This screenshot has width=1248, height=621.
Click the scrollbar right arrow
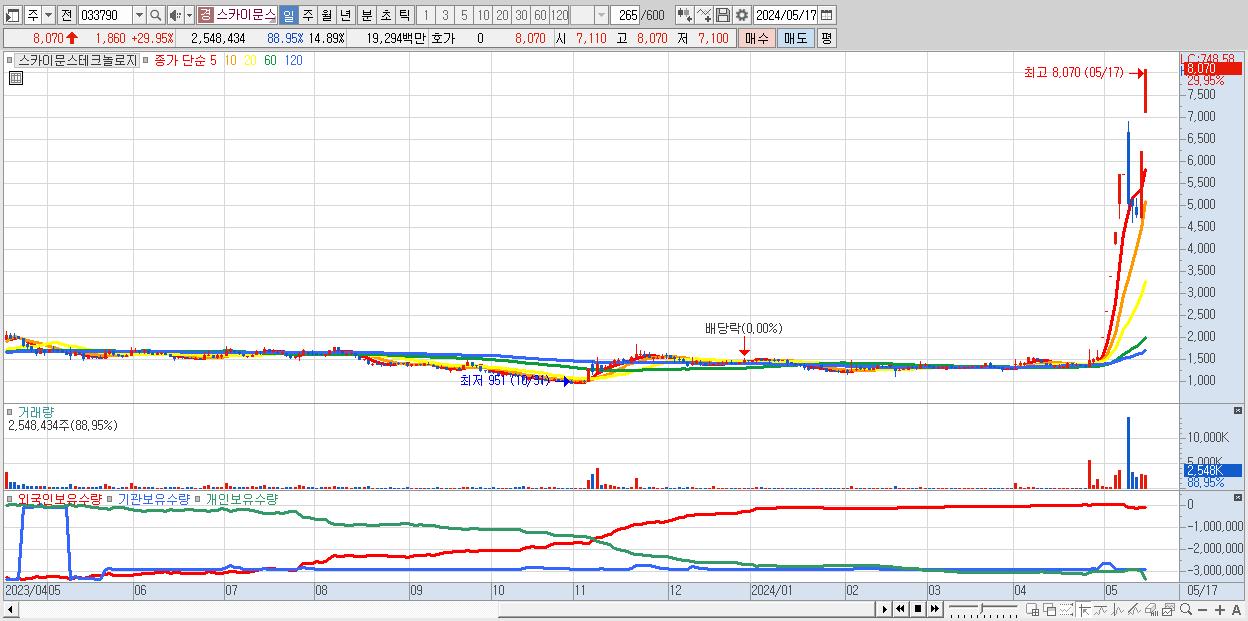[x=884, y=609]
